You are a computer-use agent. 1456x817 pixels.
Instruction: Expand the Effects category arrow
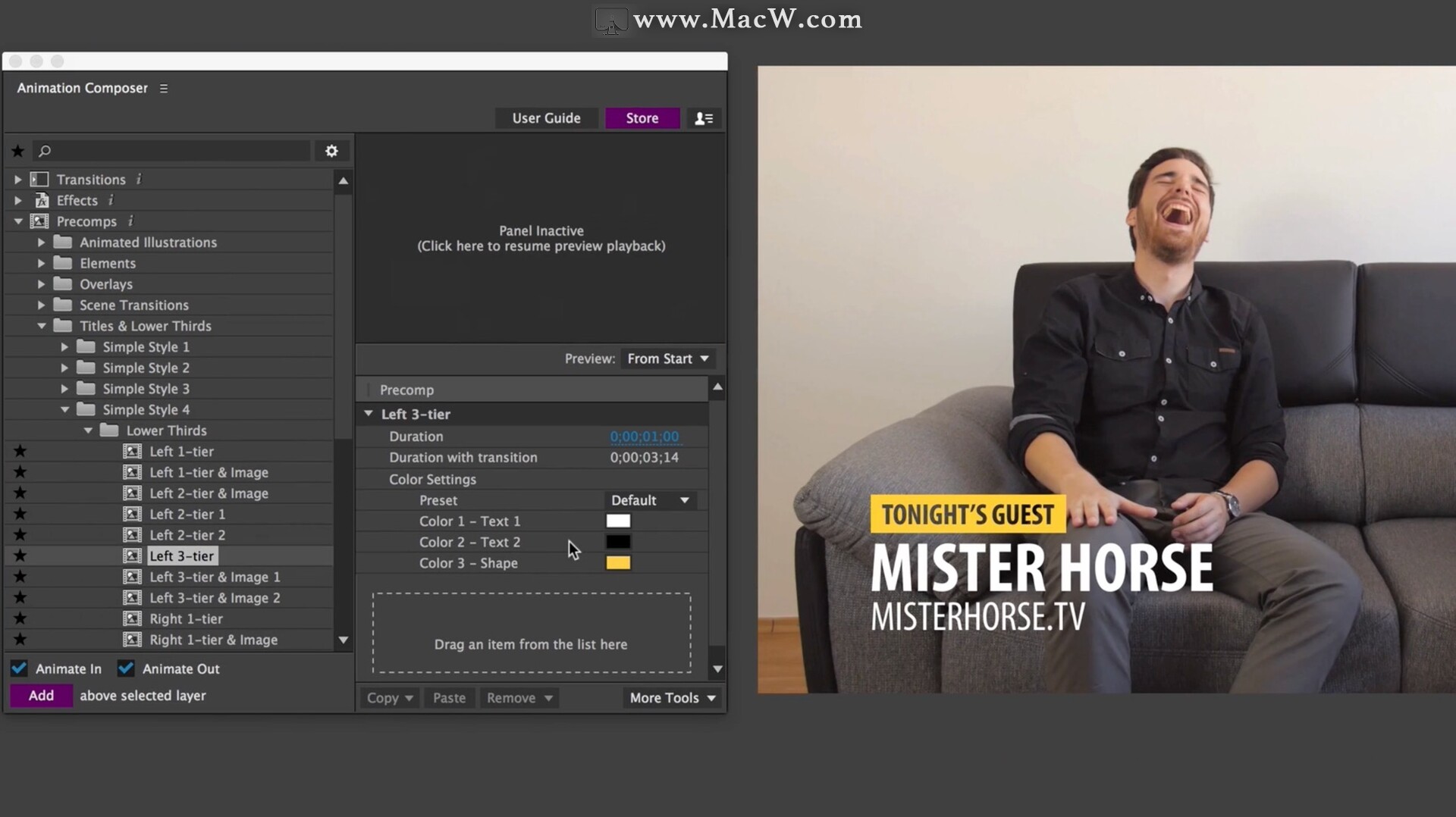coord(17,200)
